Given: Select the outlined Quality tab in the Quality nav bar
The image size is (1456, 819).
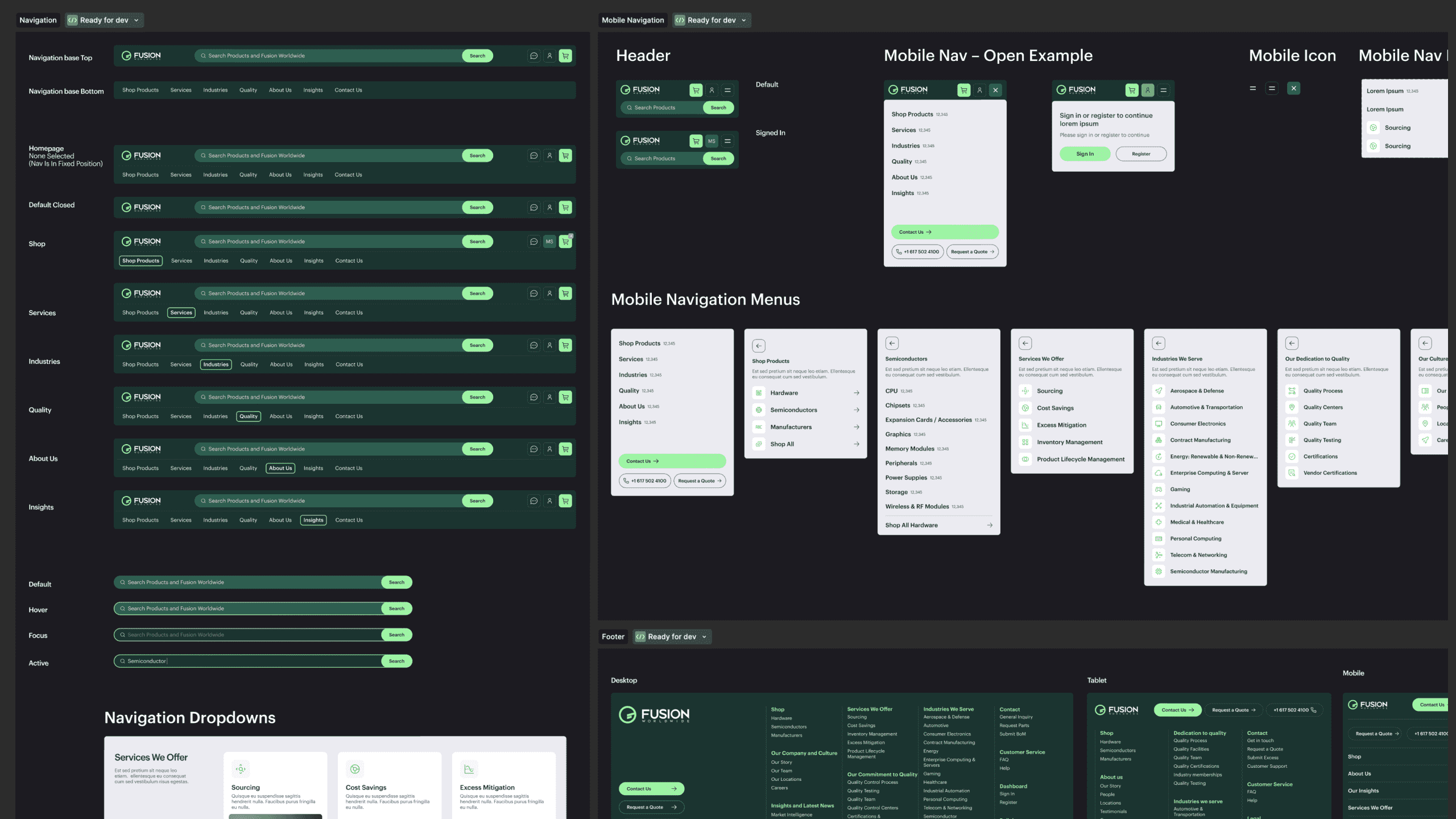Looking at the screenshot, I should coord(248,416).
